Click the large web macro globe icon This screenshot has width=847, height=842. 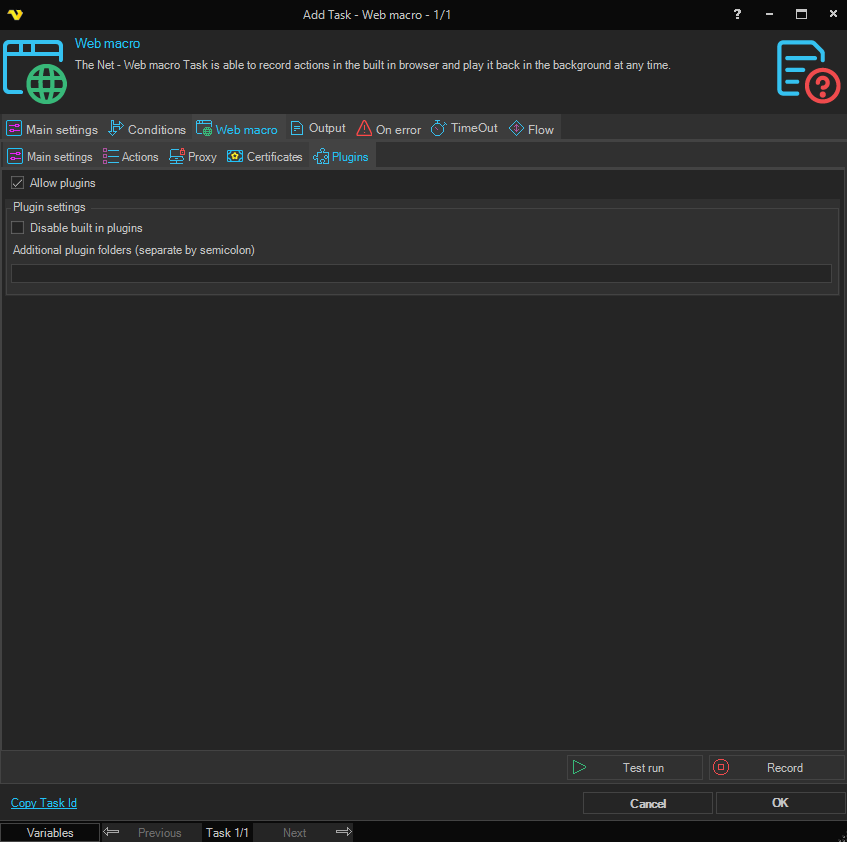click(x=34, y=71)
